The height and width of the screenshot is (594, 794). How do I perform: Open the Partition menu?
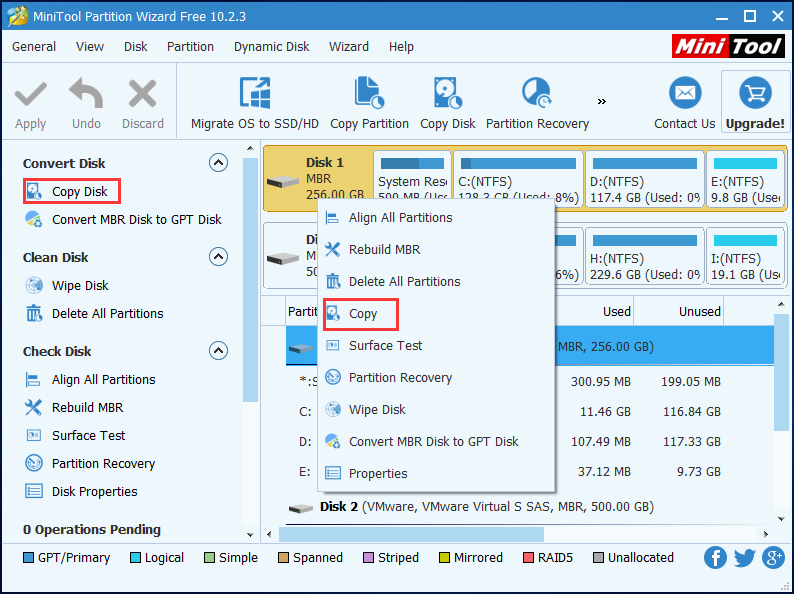(190, 47)
